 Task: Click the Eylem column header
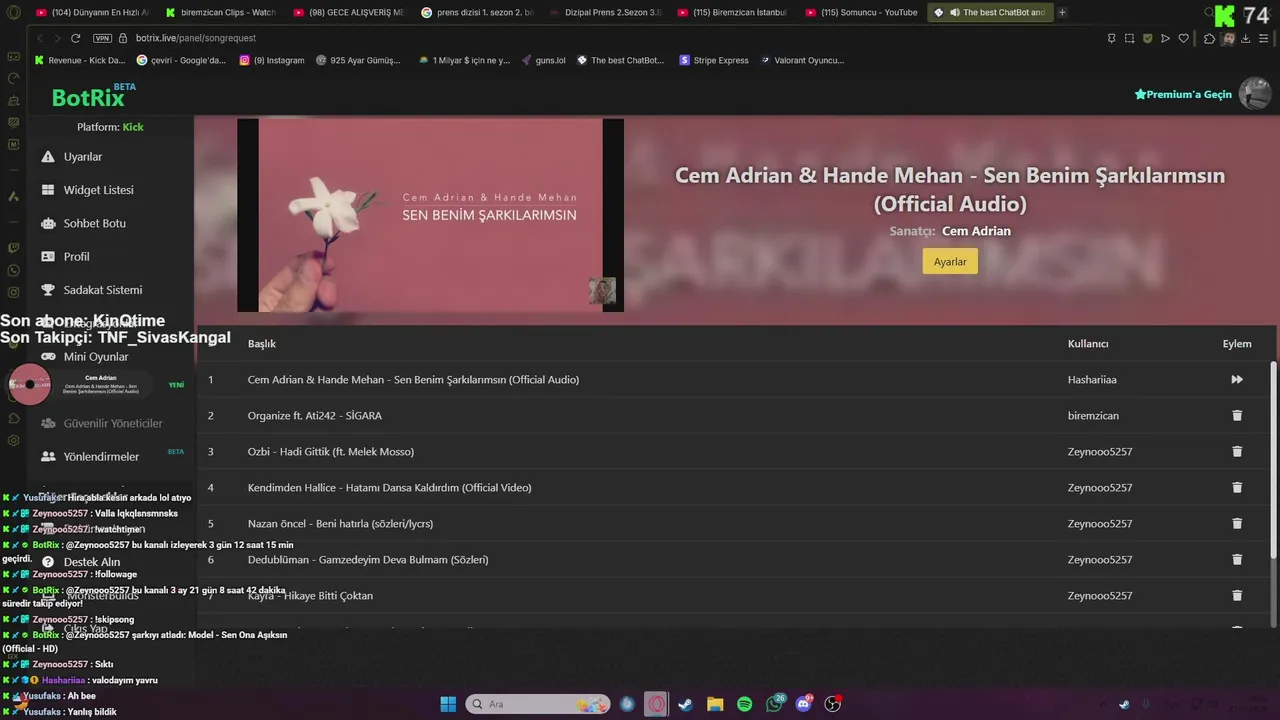pyautogui.click(x=1237, y=344)
